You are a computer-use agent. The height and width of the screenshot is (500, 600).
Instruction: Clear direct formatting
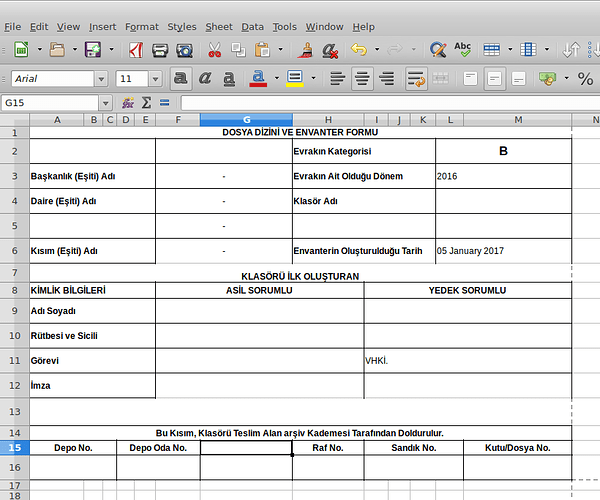coord(330,50)
